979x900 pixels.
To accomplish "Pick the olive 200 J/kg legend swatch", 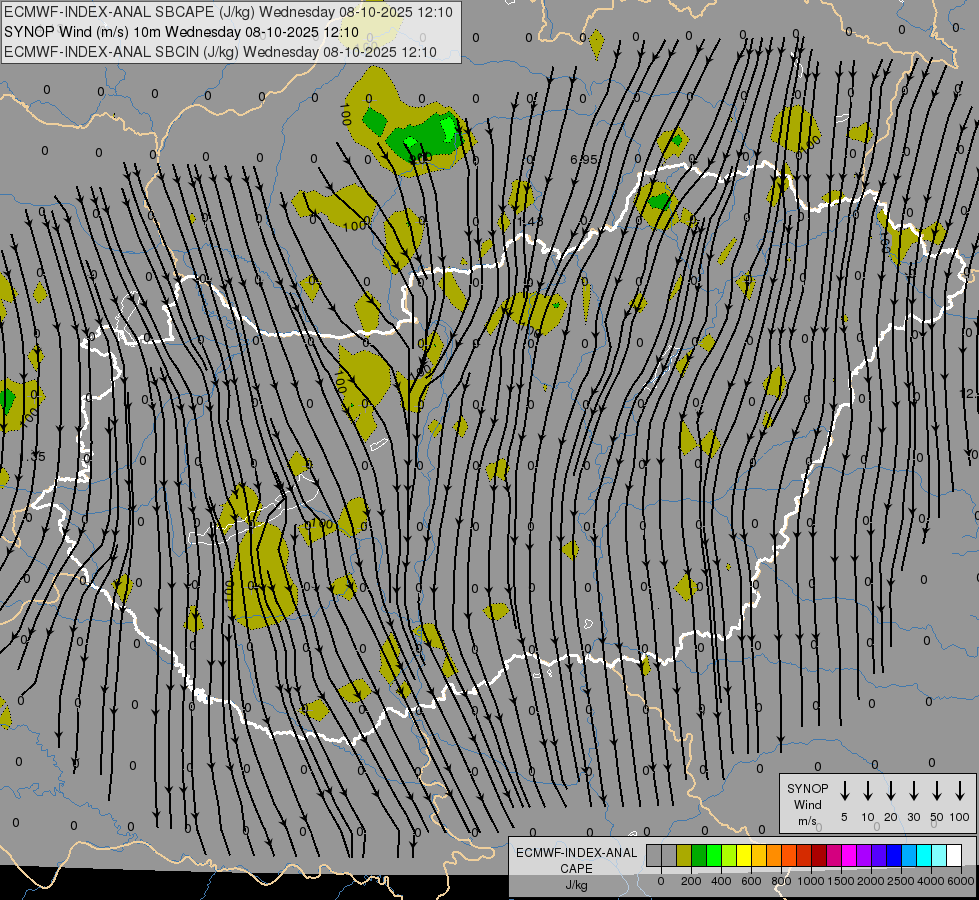I will (684, 856).
